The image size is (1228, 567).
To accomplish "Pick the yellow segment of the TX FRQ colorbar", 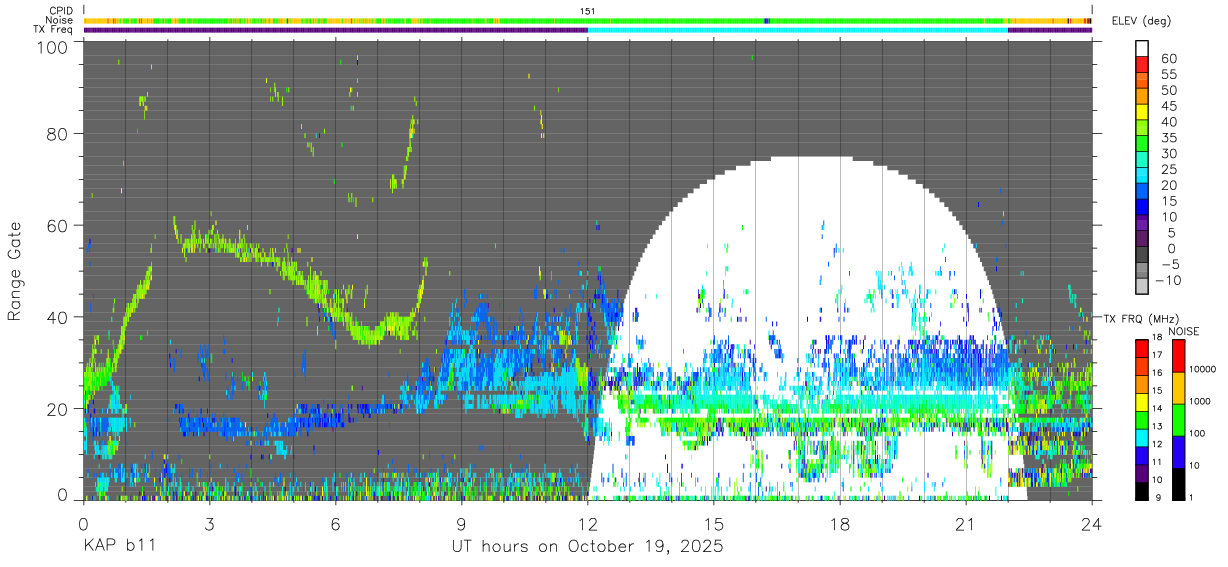I will pos(1141,401).
